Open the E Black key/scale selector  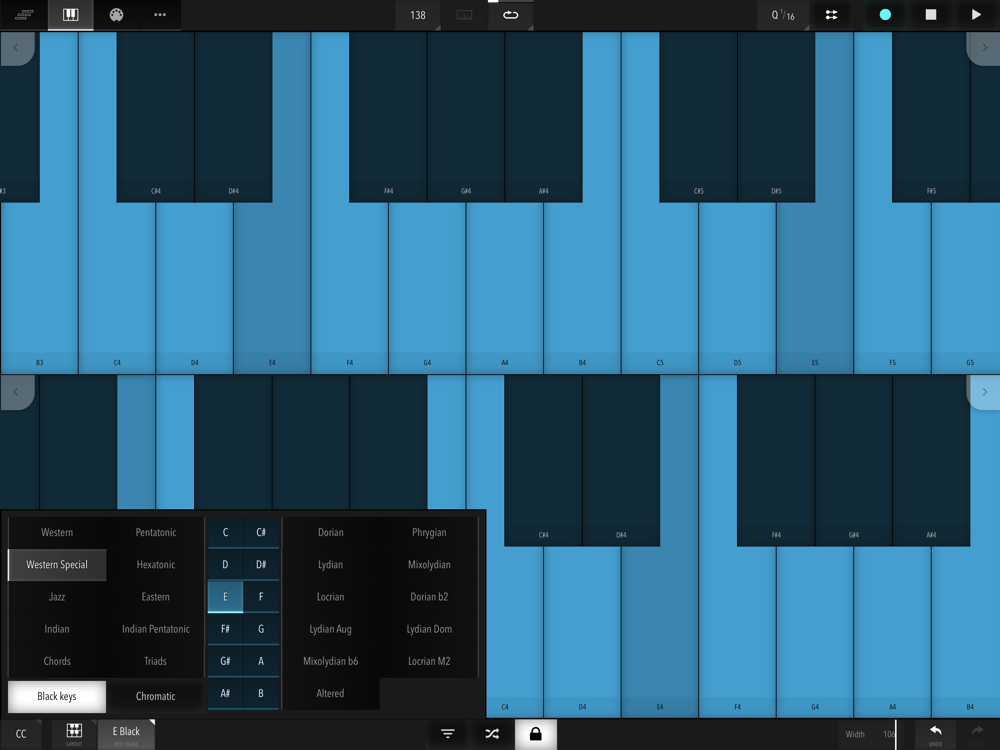click(x=126, y=734)
